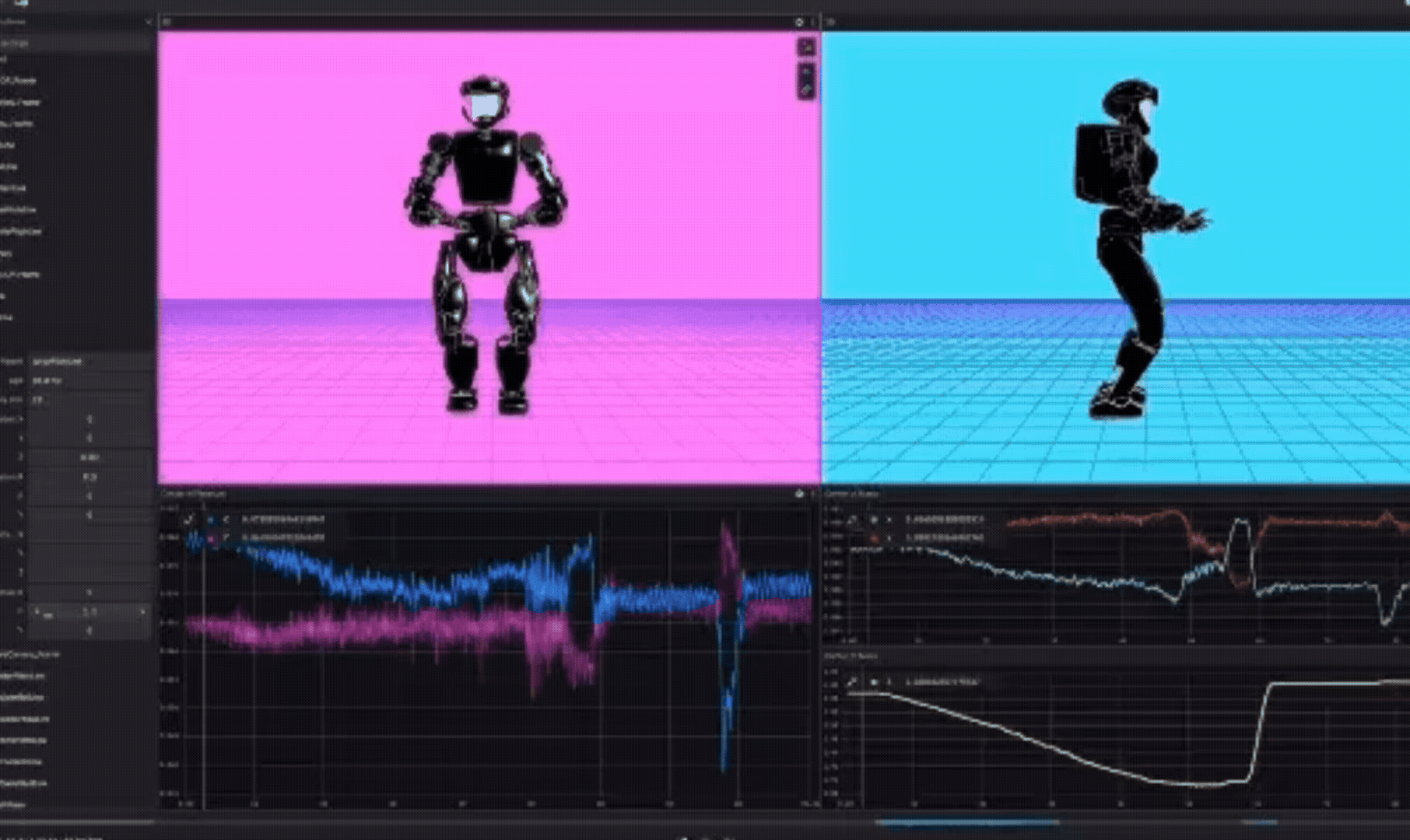Toggle magenta series dot in left plot legend
Screen dimensions: 1410x840
point(211,537)
